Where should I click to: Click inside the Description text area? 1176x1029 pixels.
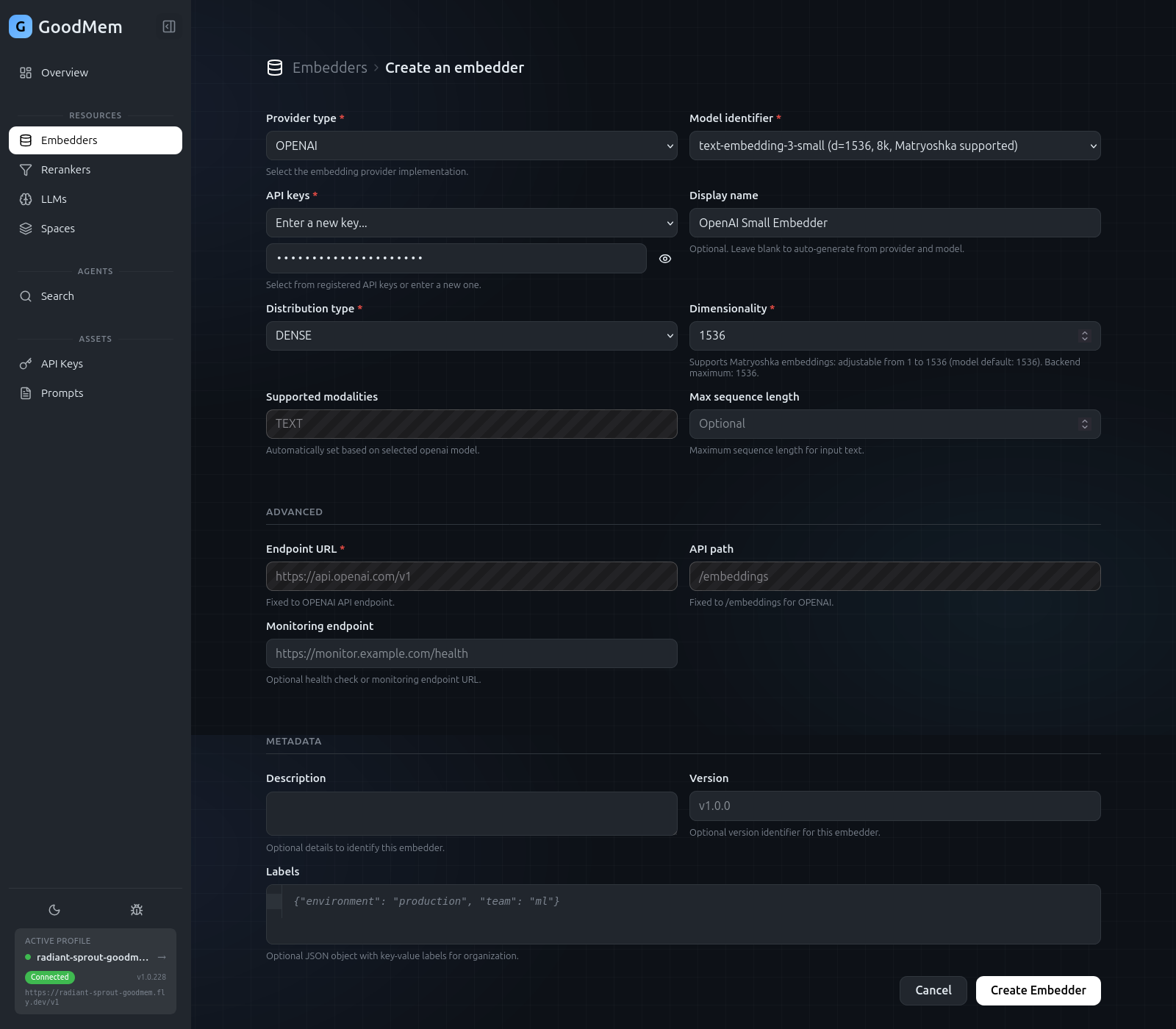pos(470,813)
